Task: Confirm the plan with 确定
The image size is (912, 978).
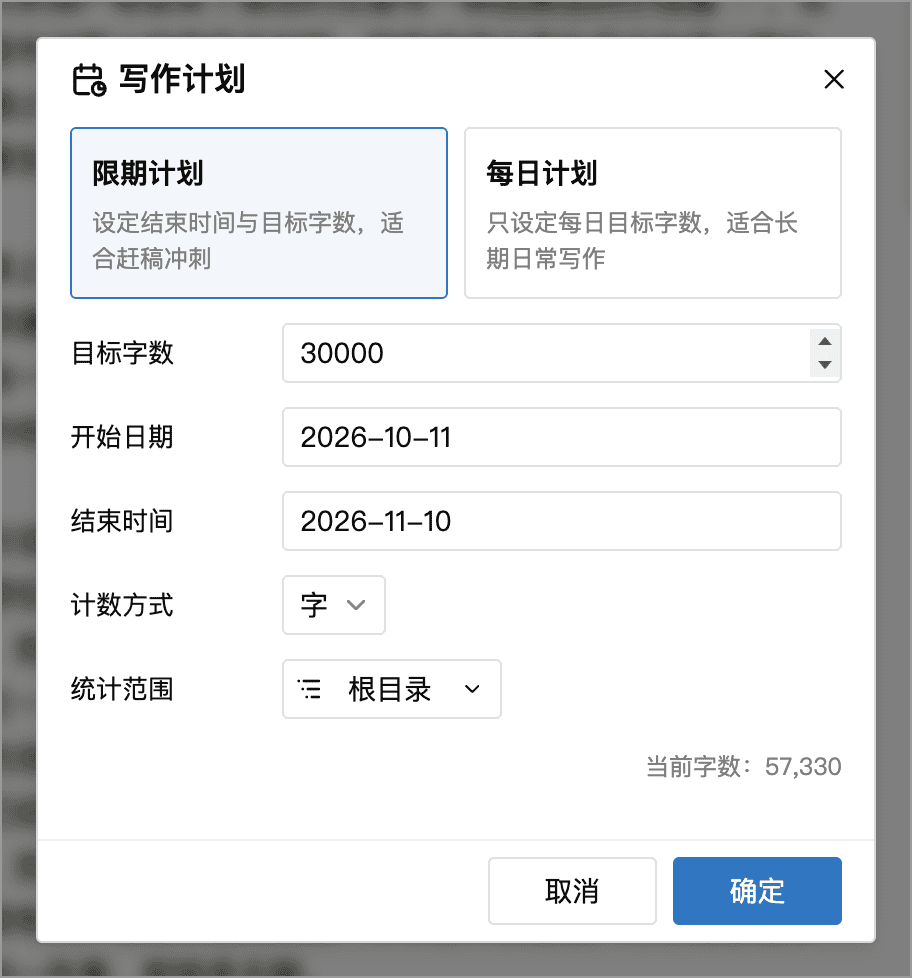Action: coord(757,891)
